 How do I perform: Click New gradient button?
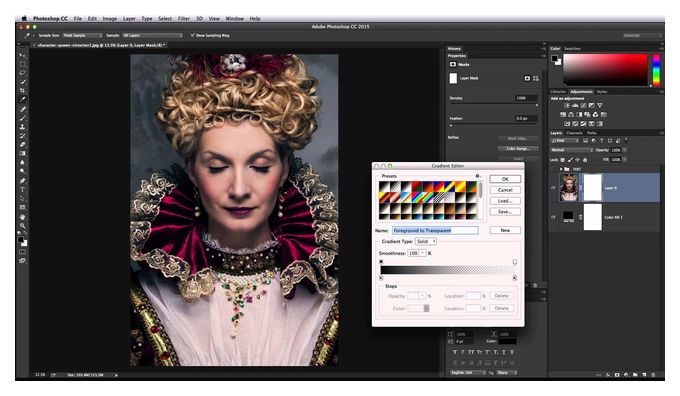[x=505, y=230]
